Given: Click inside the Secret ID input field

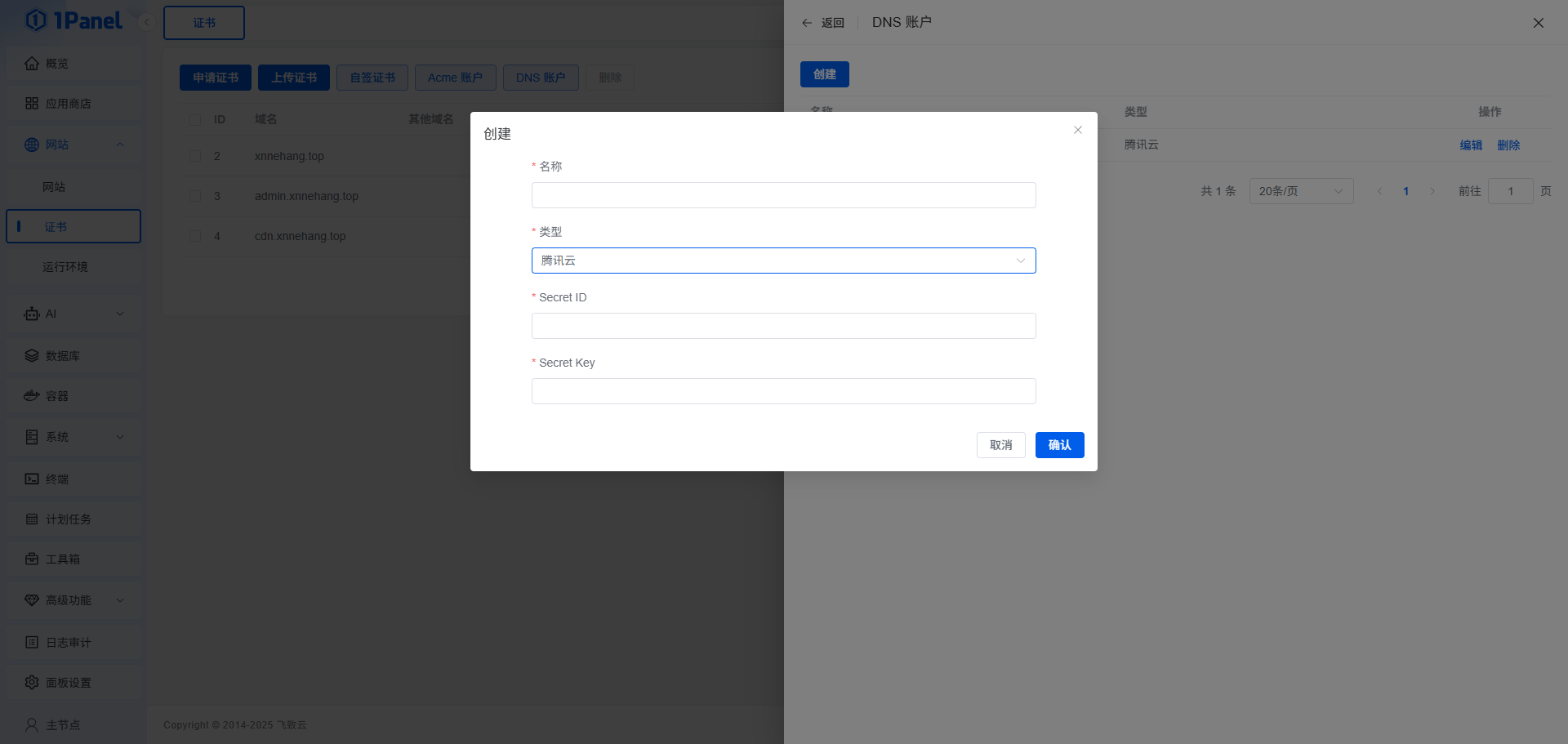Looking at the screenshot, I should (783, 325).
